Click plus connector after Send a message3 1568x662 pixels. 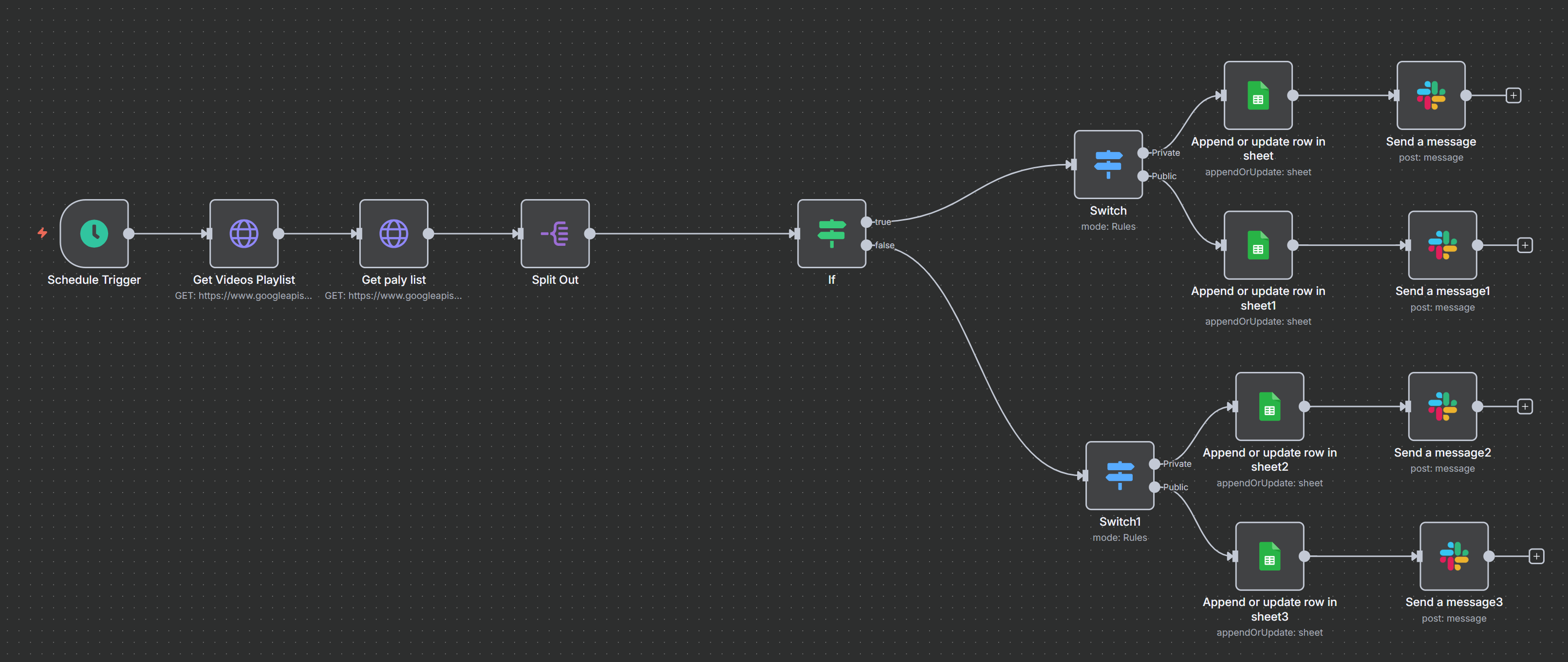1536,556
